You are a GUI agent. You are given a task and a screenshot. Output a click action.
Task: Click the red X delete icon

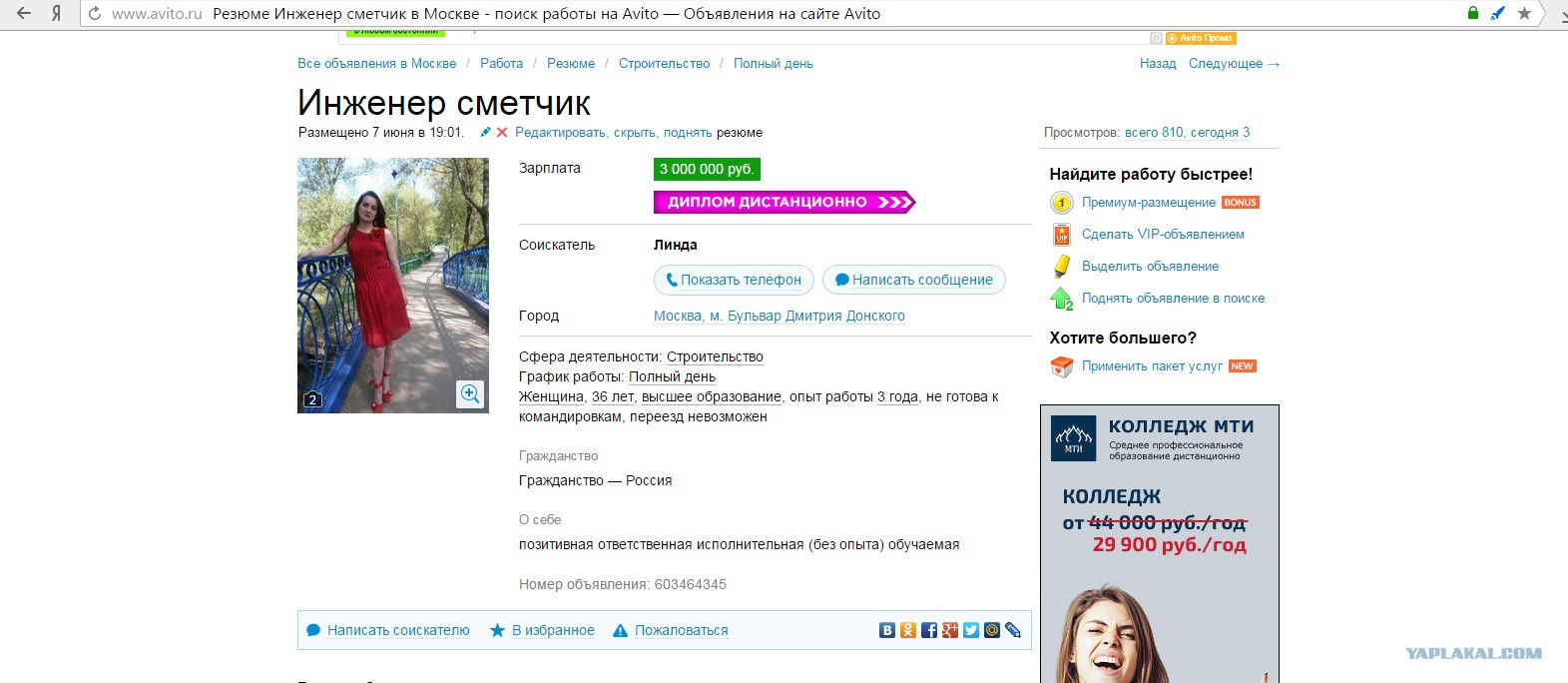coord(502,132)
